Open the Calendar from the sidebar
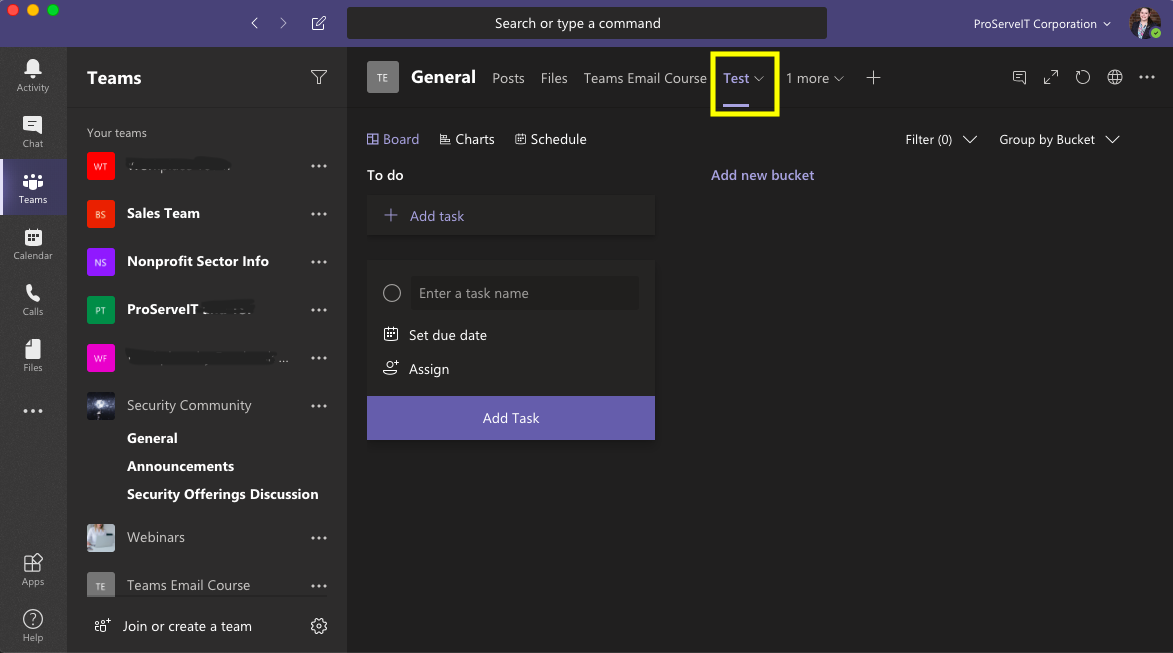Screen dimensions: 1173x653 click(x=33, y=242)
